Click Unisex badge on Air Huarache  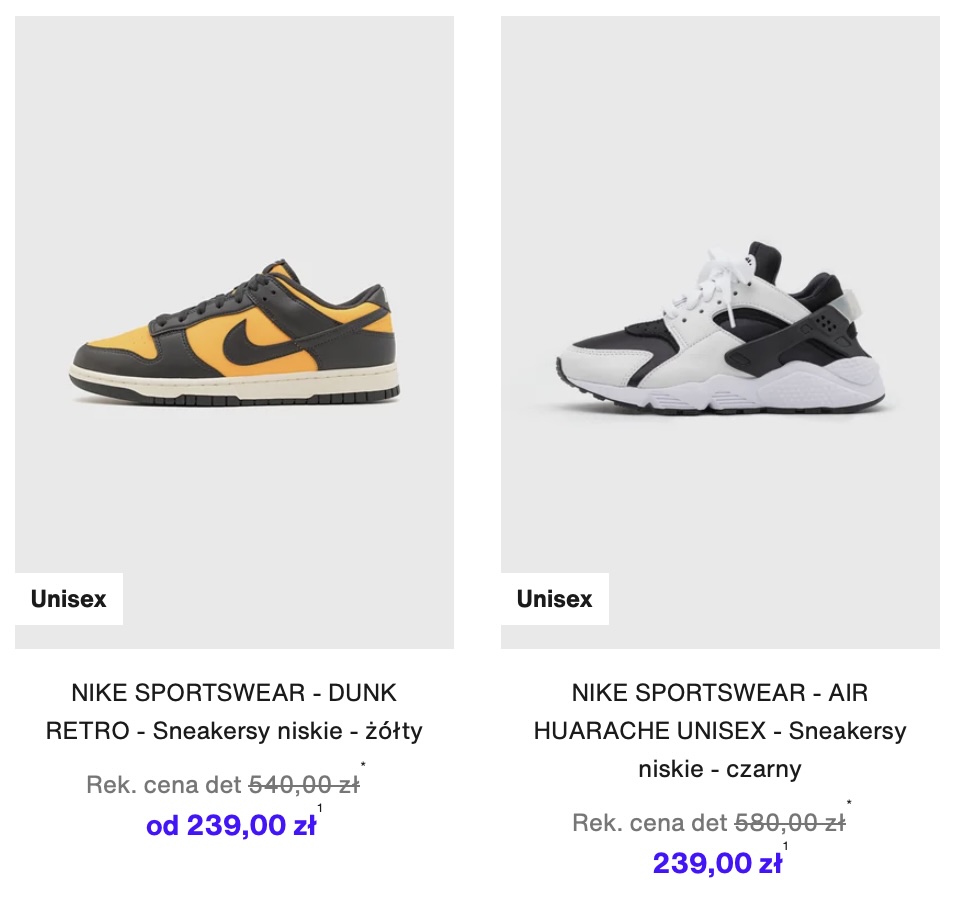pos(555,599)
